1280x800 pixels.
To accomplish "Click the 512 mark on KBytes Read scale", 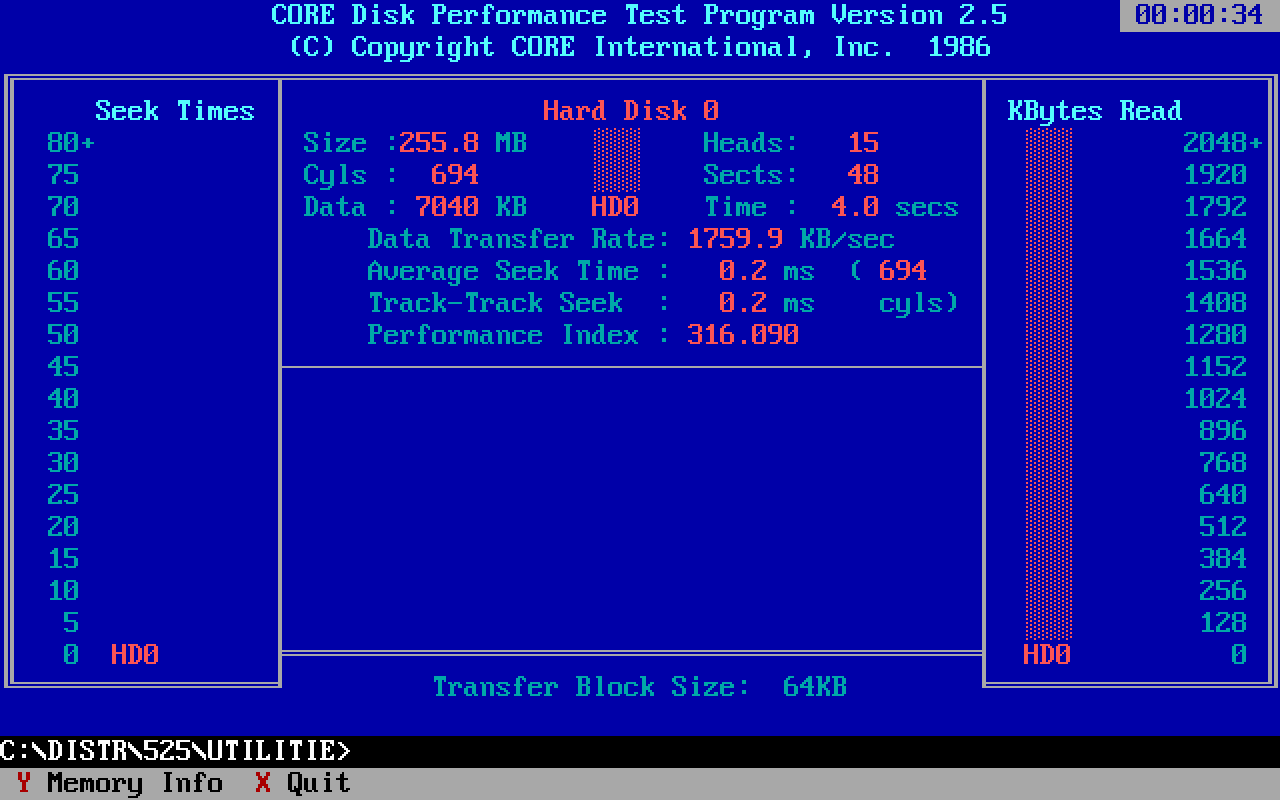I will pos(1223,527).
